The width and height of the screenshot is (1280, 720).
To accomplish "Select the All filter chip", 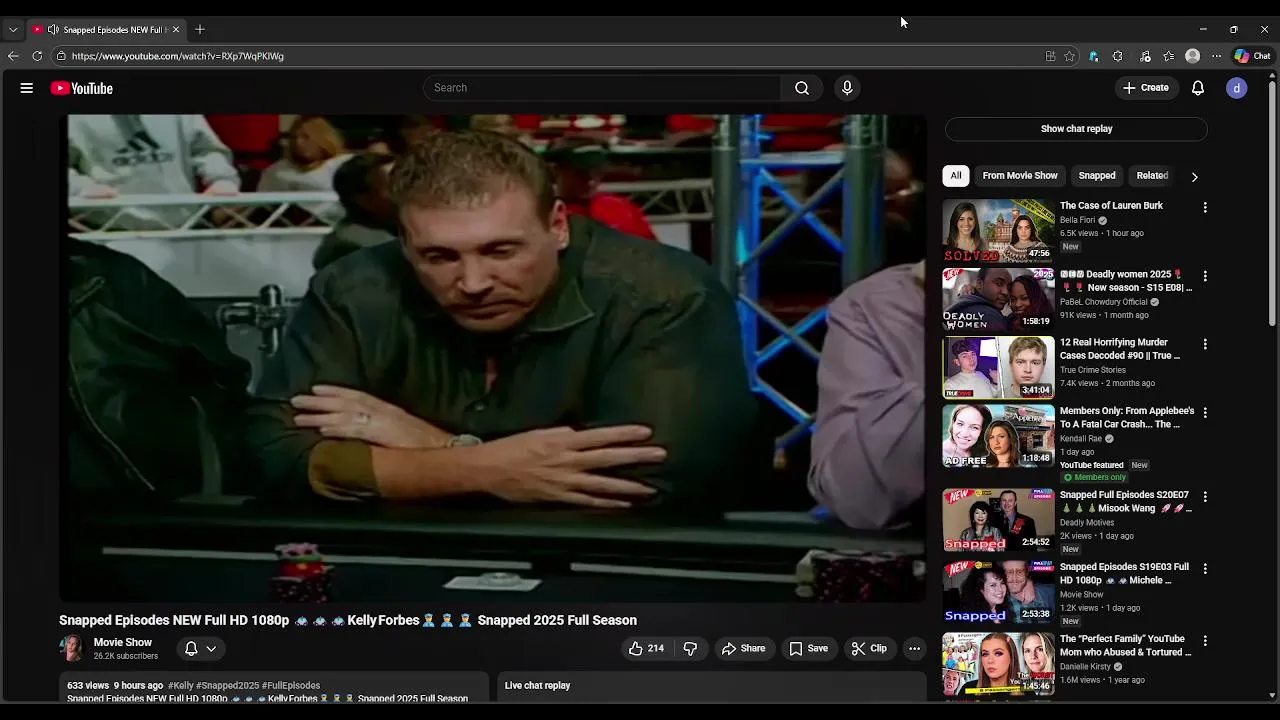I will click(x=956, y=176).
